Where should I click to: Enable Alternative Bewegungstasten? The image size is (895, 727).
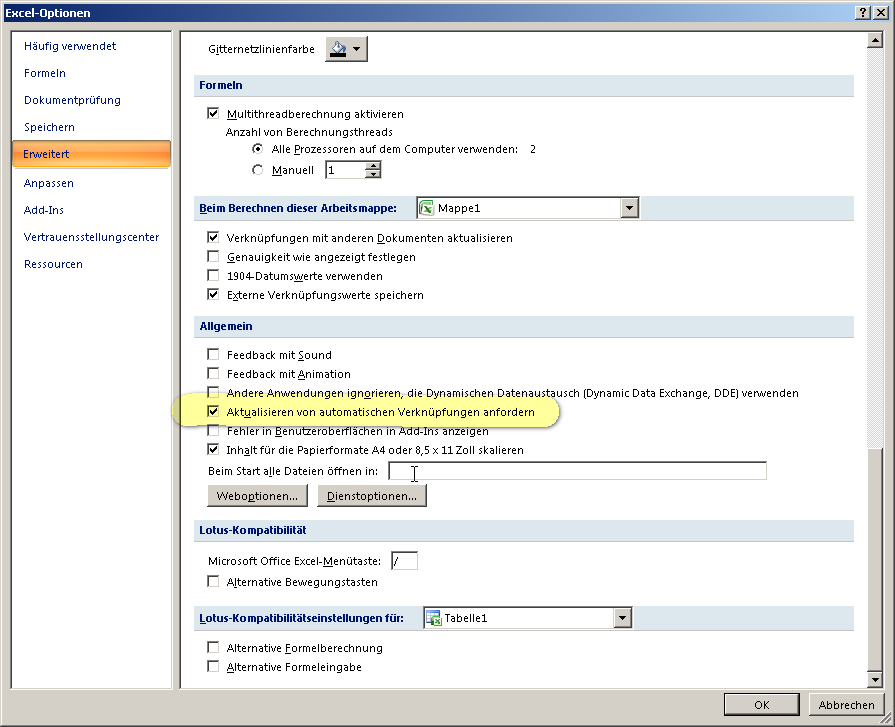(213, 581)
